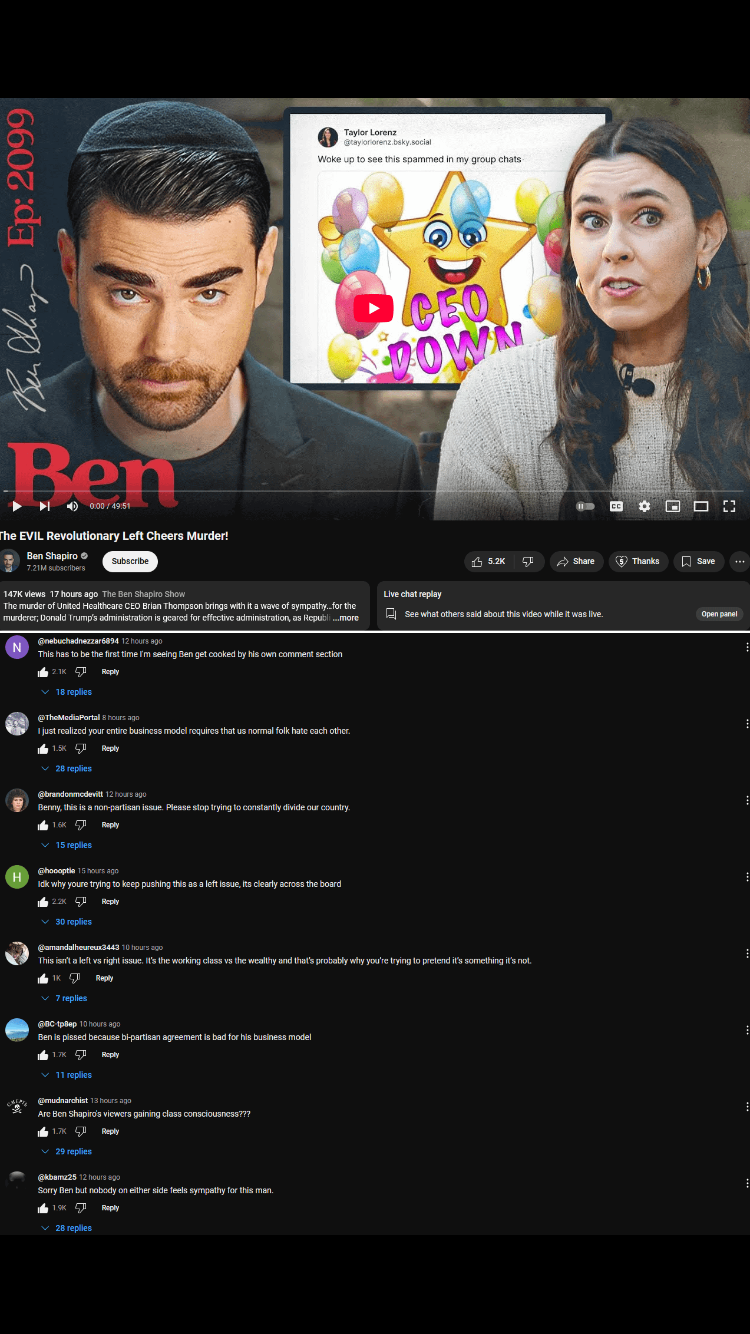750x1334 pixels.
Task: Expand 30 replies under hoooptie's comment
Action: click(67, 922)
